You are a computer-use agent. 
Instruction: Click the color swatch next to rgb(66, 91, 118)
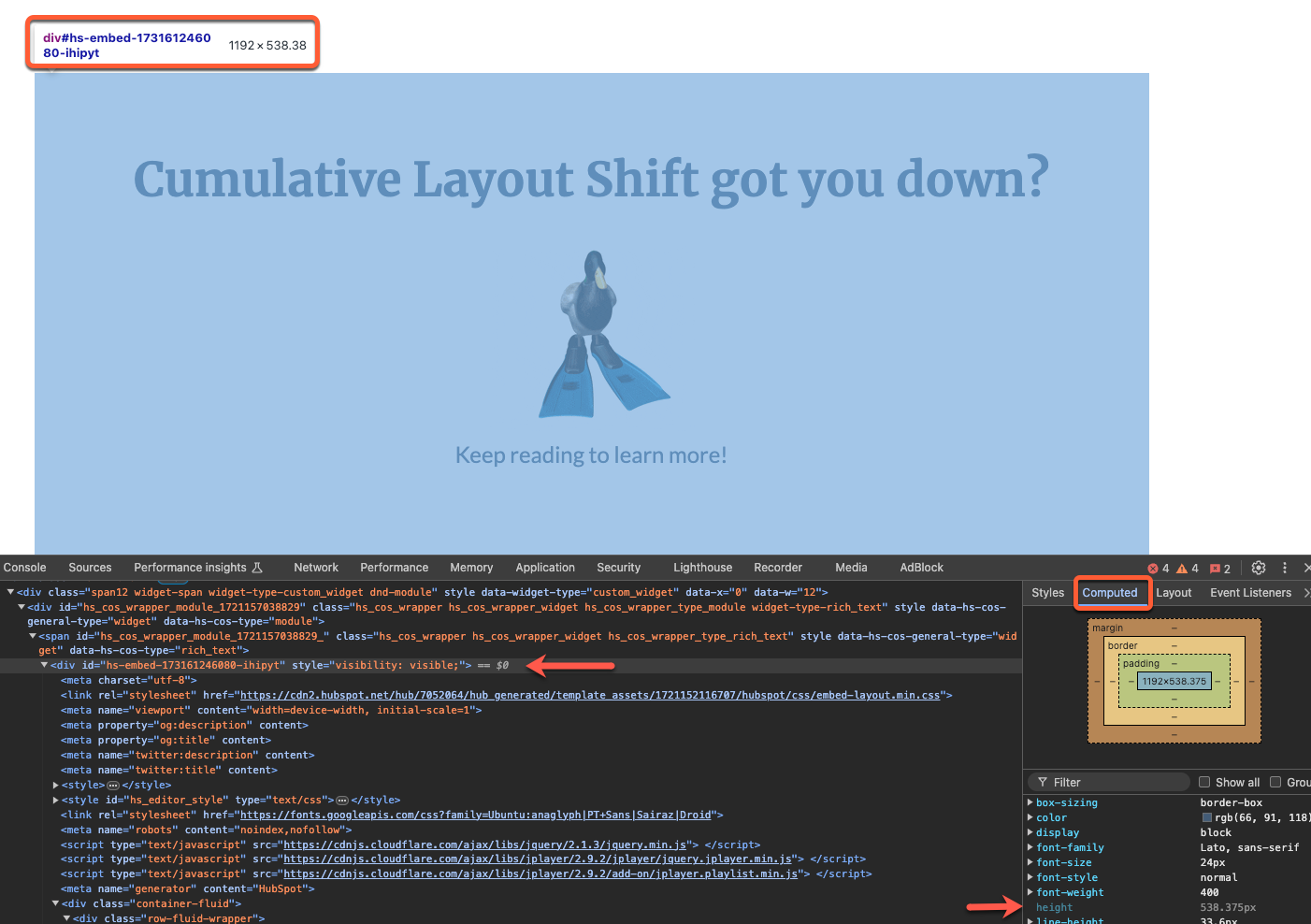1206,816
